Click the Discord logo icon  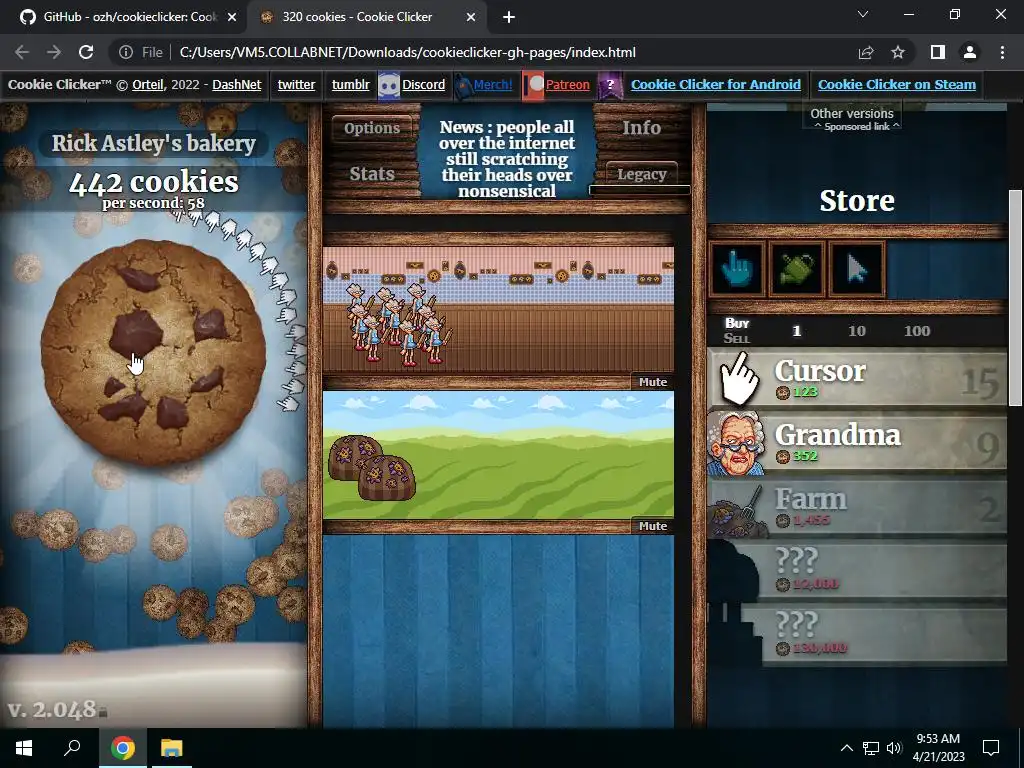point(389,86)
